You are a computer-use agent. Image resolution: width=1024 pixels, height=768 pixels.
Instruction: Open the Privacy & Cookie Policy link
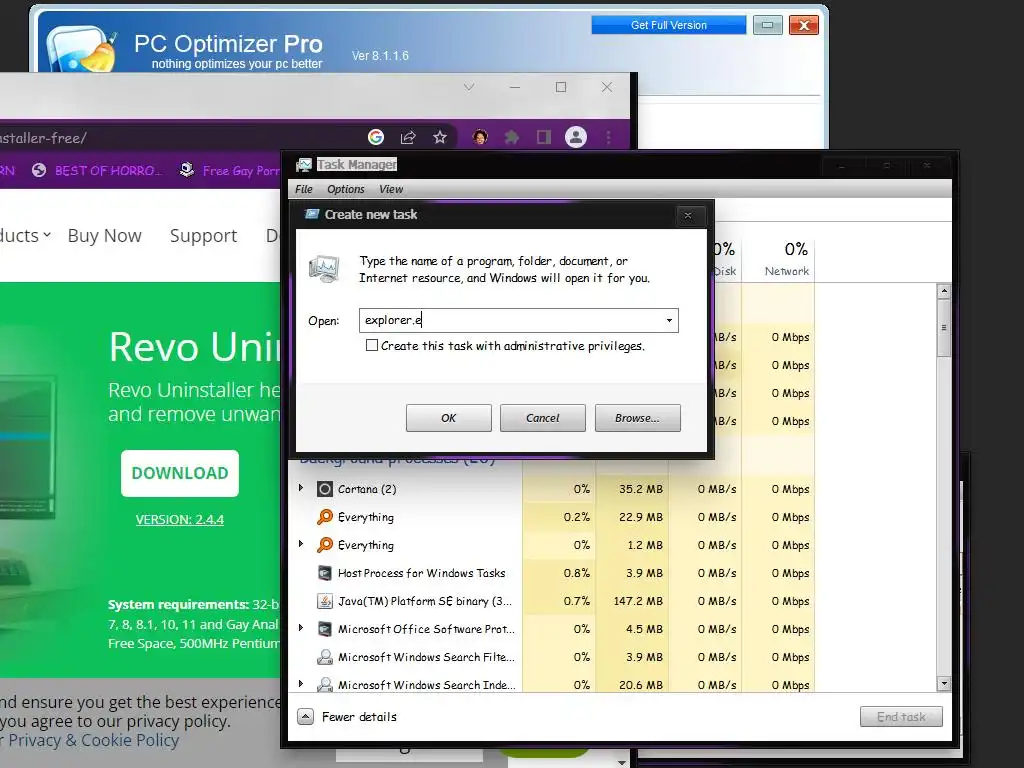(93, 741)
